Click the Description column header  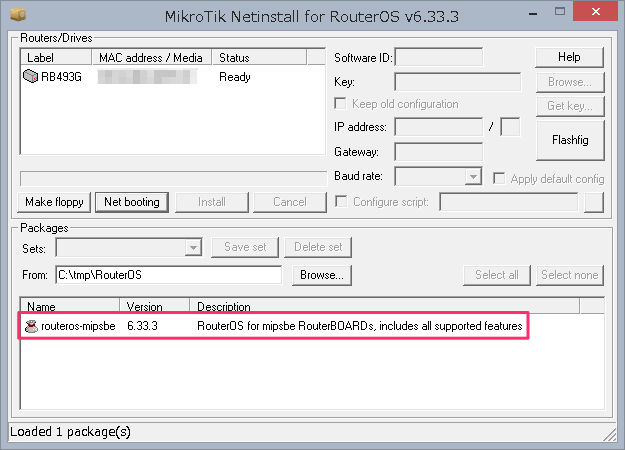pos(385,306)
